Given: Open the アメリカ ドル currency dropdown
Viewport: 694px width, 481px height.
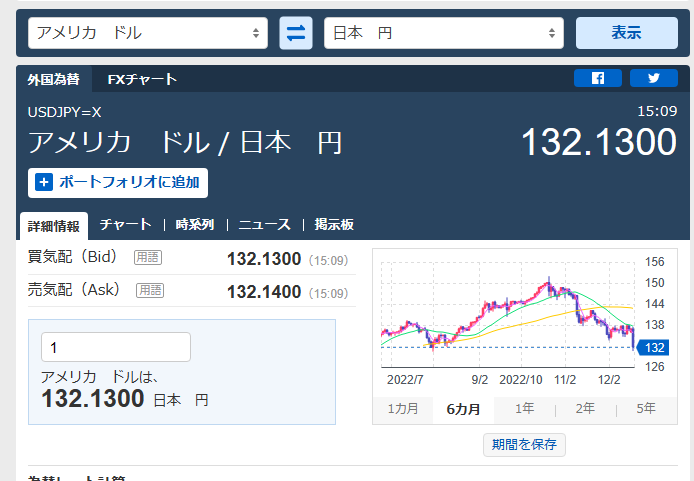Looking at the screenshot, I should 148,33.
